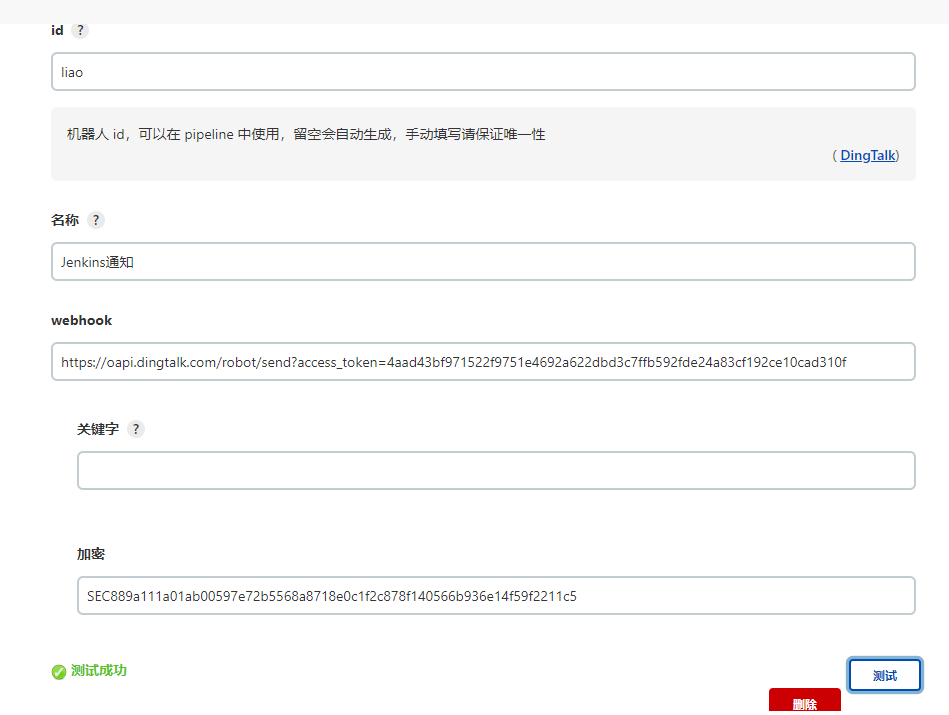Click the red 删除 button
Viewport: 949px width, 715px height.
click(804, 701)
